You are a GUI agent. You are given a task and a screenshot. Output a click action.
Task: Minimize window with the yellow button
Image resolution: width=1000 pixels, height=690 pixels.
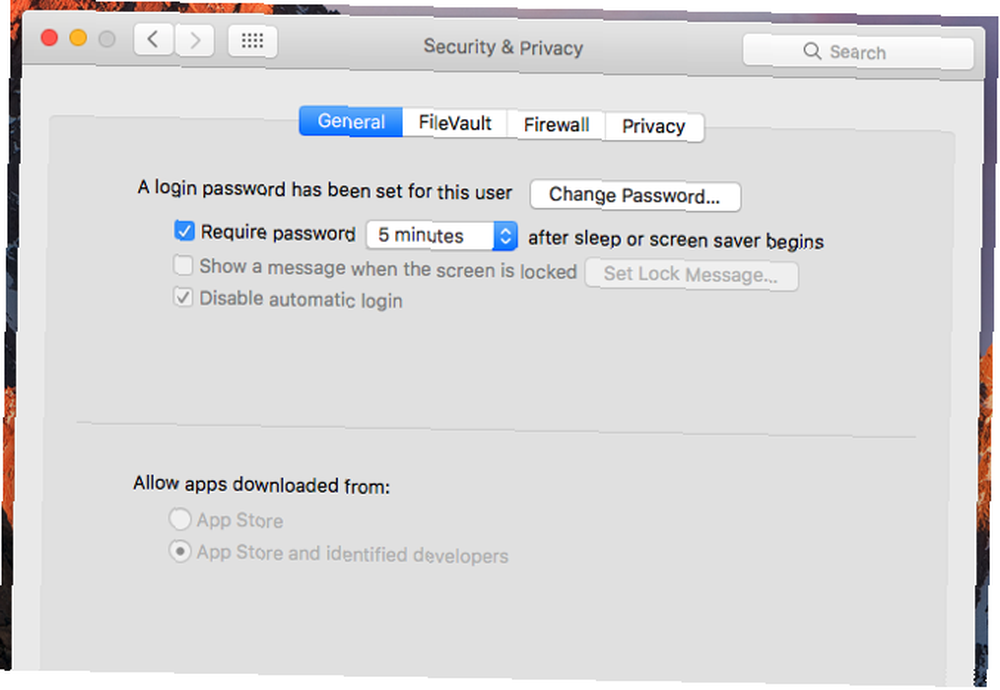(78, 38)
